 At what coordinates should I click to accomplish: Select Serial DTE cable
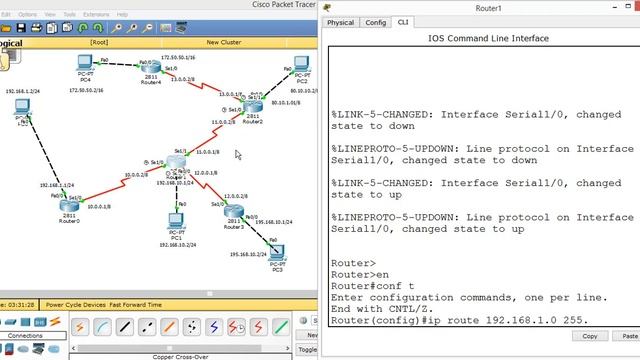coord(258,327)
